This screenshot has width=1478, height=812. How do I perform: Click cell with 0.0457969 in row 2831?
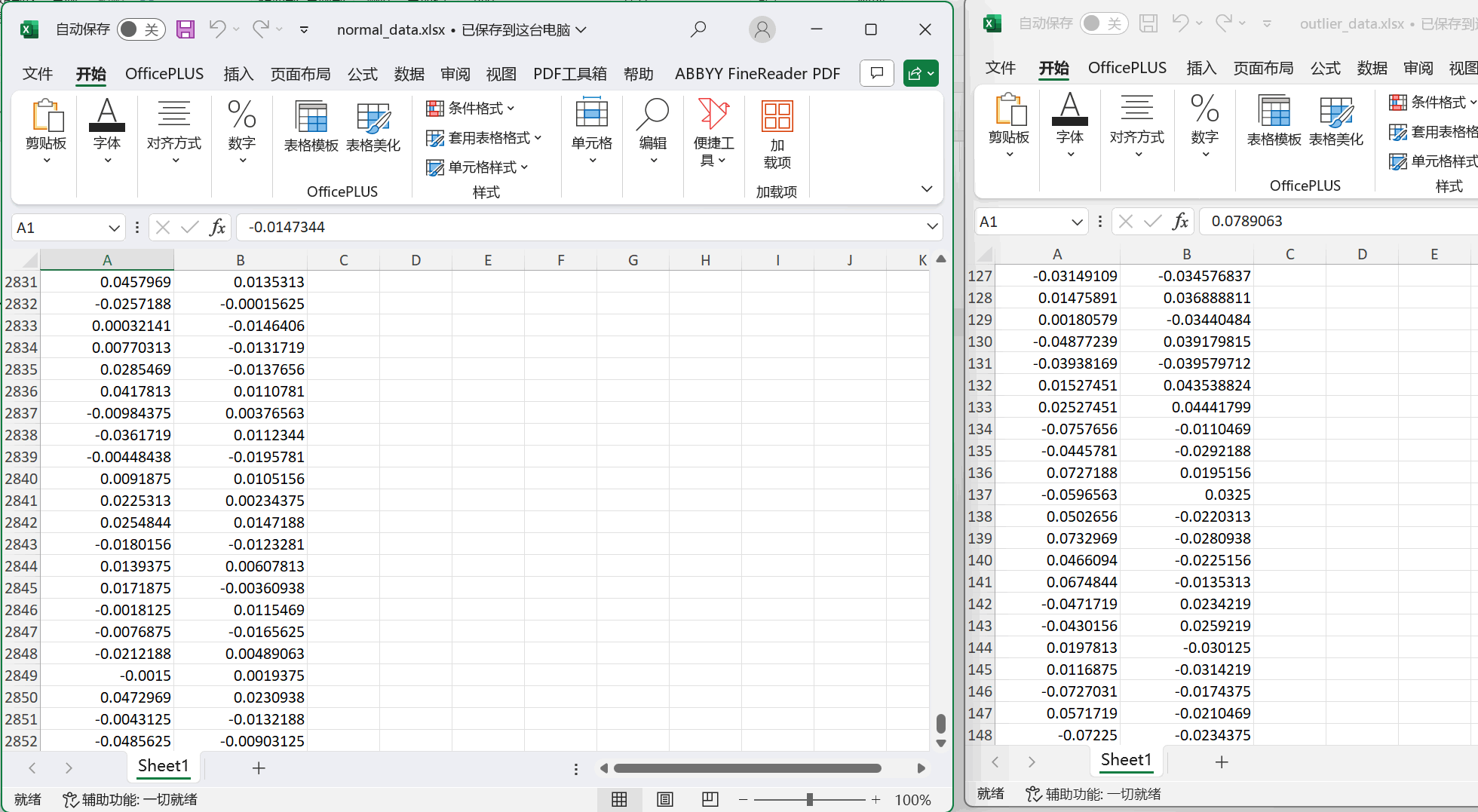click(x=107, y=282)
